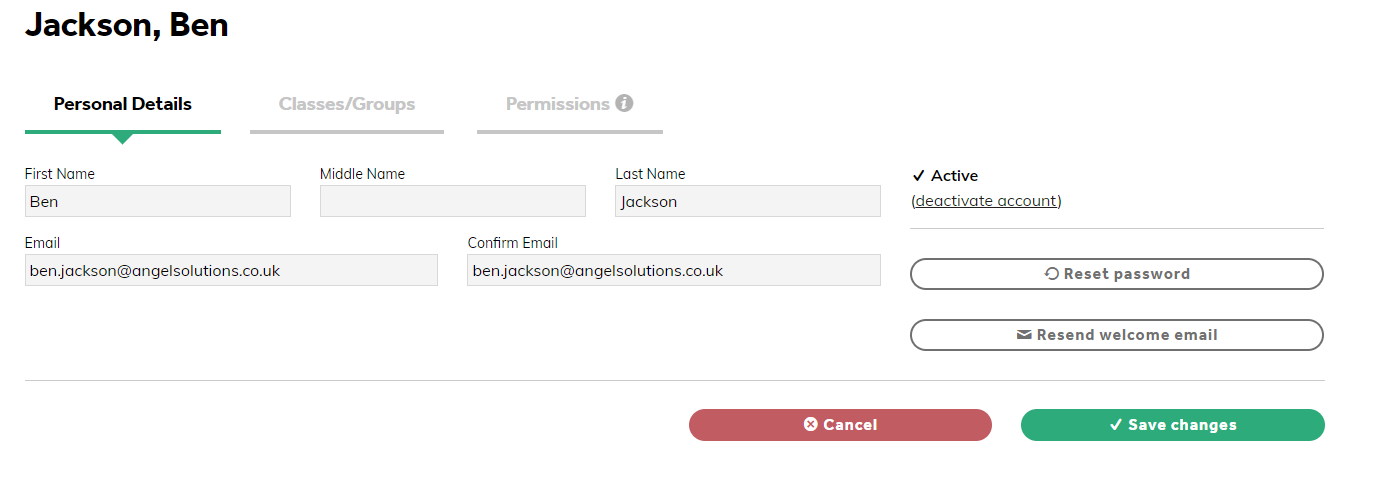Click the triangle pointer under Personal Details

[122, 139]
